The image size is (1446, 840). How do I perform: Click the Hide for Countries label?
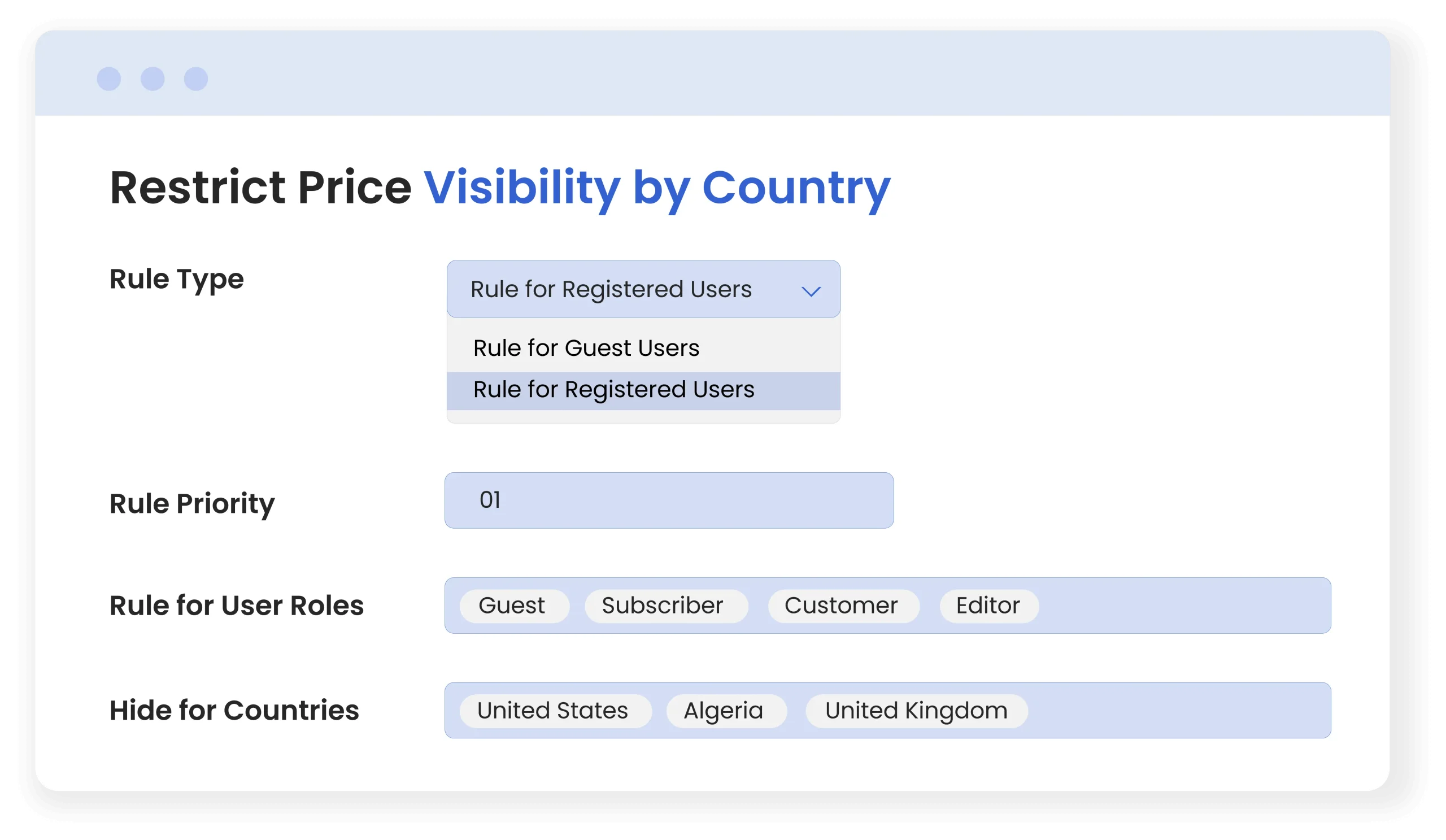pyautogui.click(x=234, y=710)
